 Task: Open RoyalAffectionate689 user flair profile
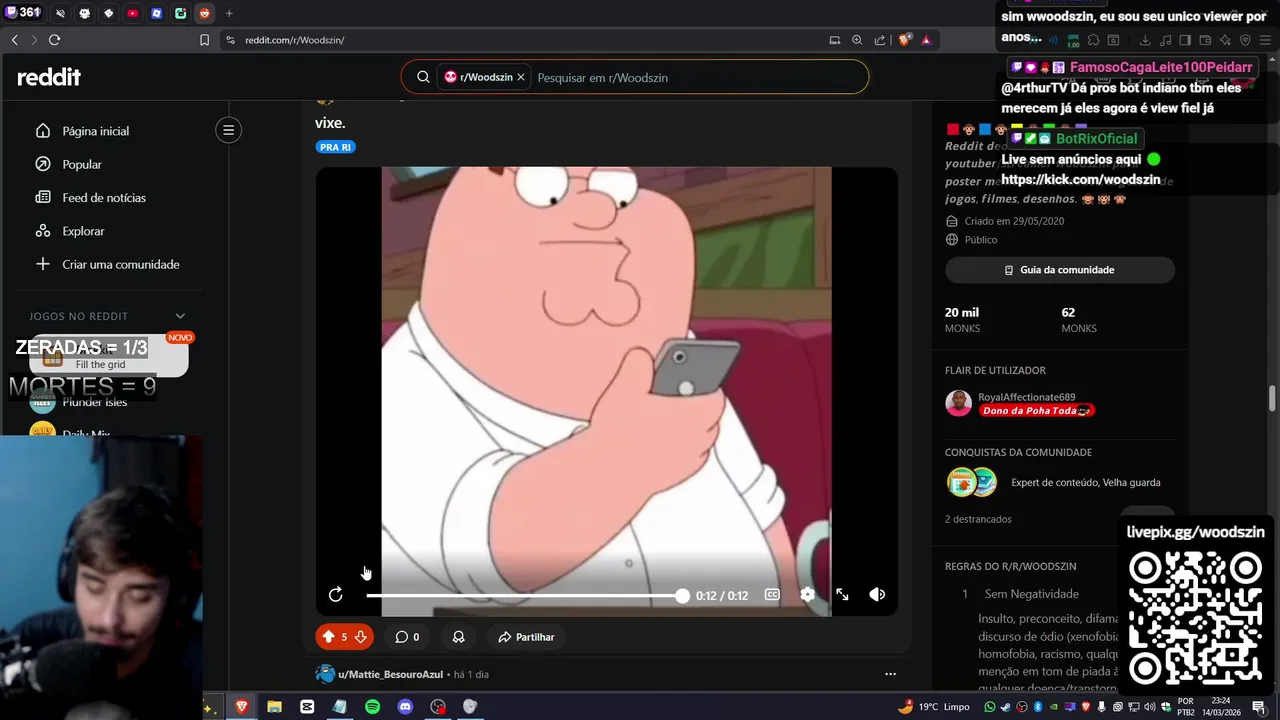pos(1027,397)
